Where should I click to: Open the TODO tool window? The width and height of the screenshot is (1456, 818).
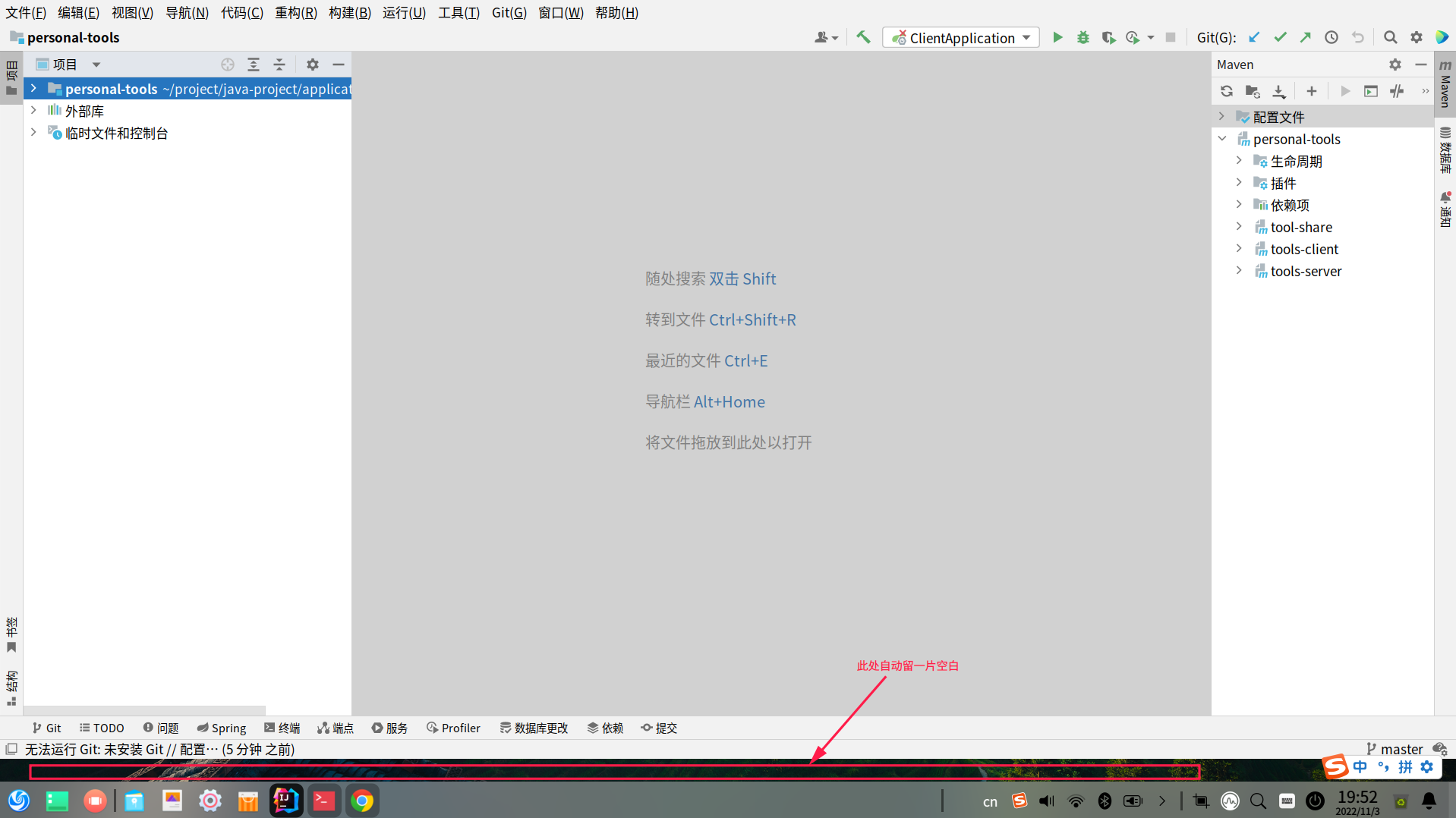102,728
